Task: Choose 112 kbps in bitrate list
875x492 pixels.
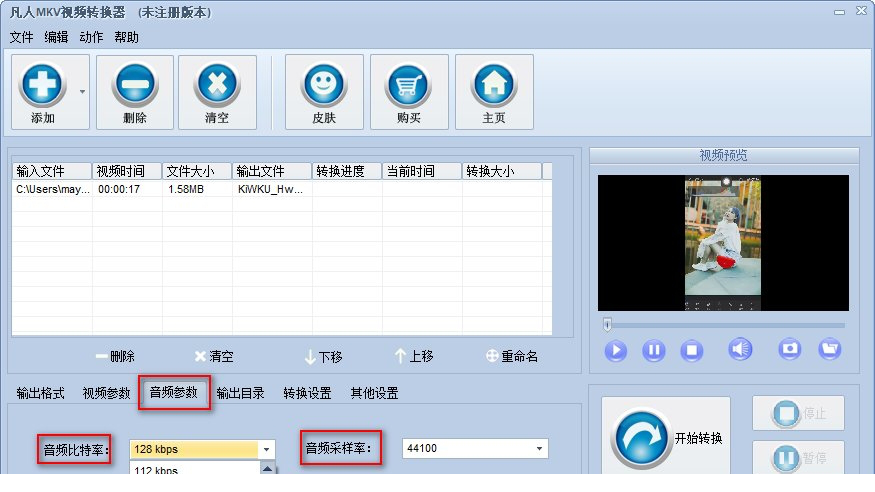Action: (195, 470)
